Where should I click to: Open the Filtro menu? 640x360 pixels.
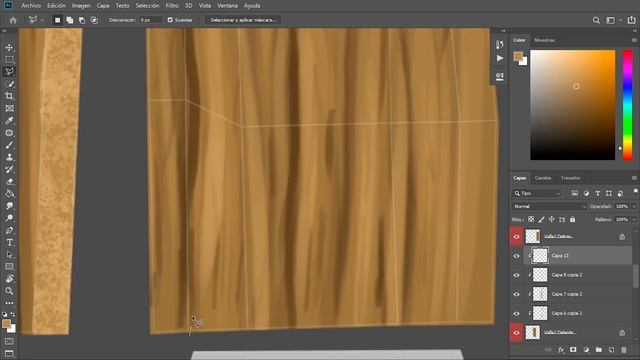[x=172, y=6]
